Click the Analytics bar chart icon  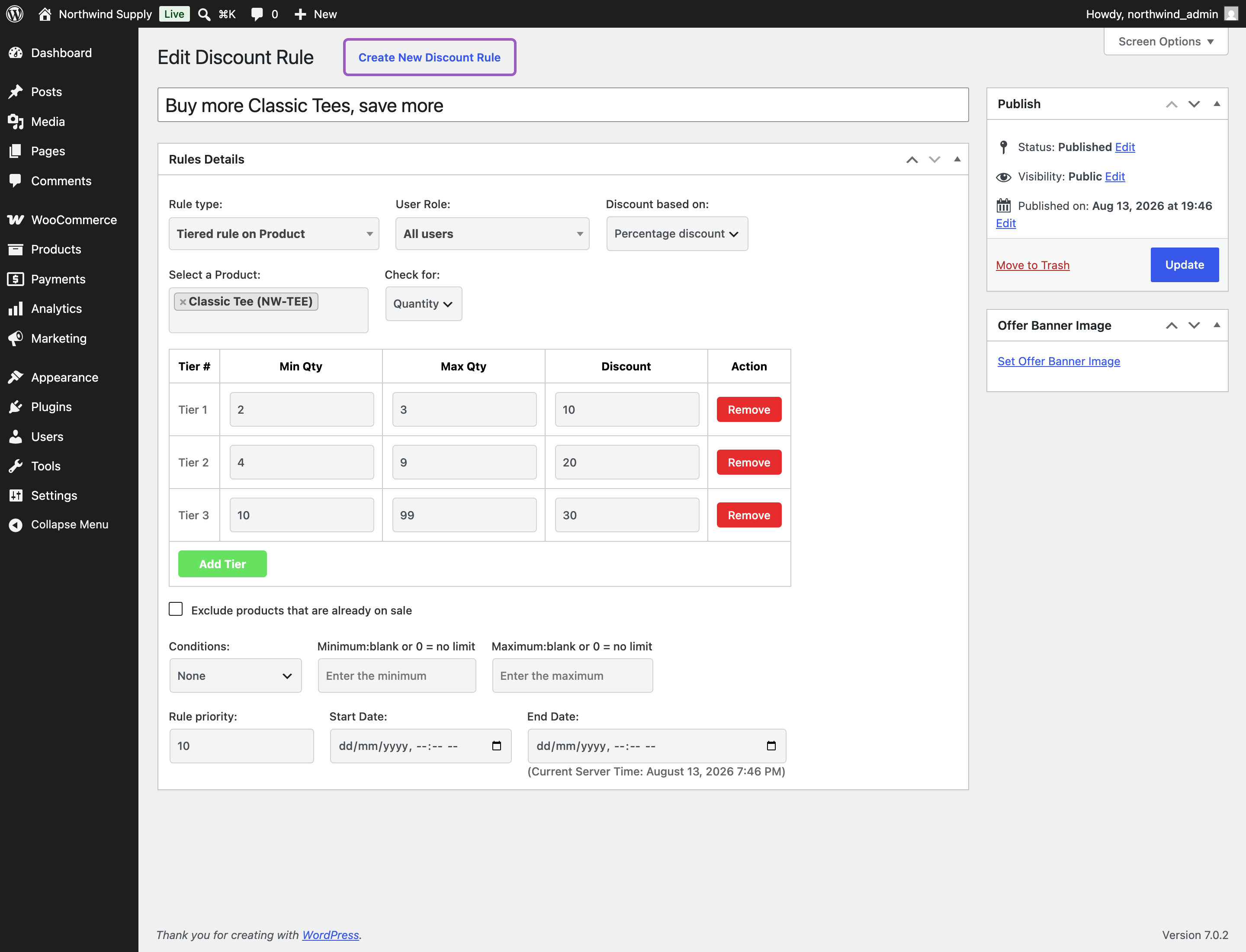tap(16, 308)
